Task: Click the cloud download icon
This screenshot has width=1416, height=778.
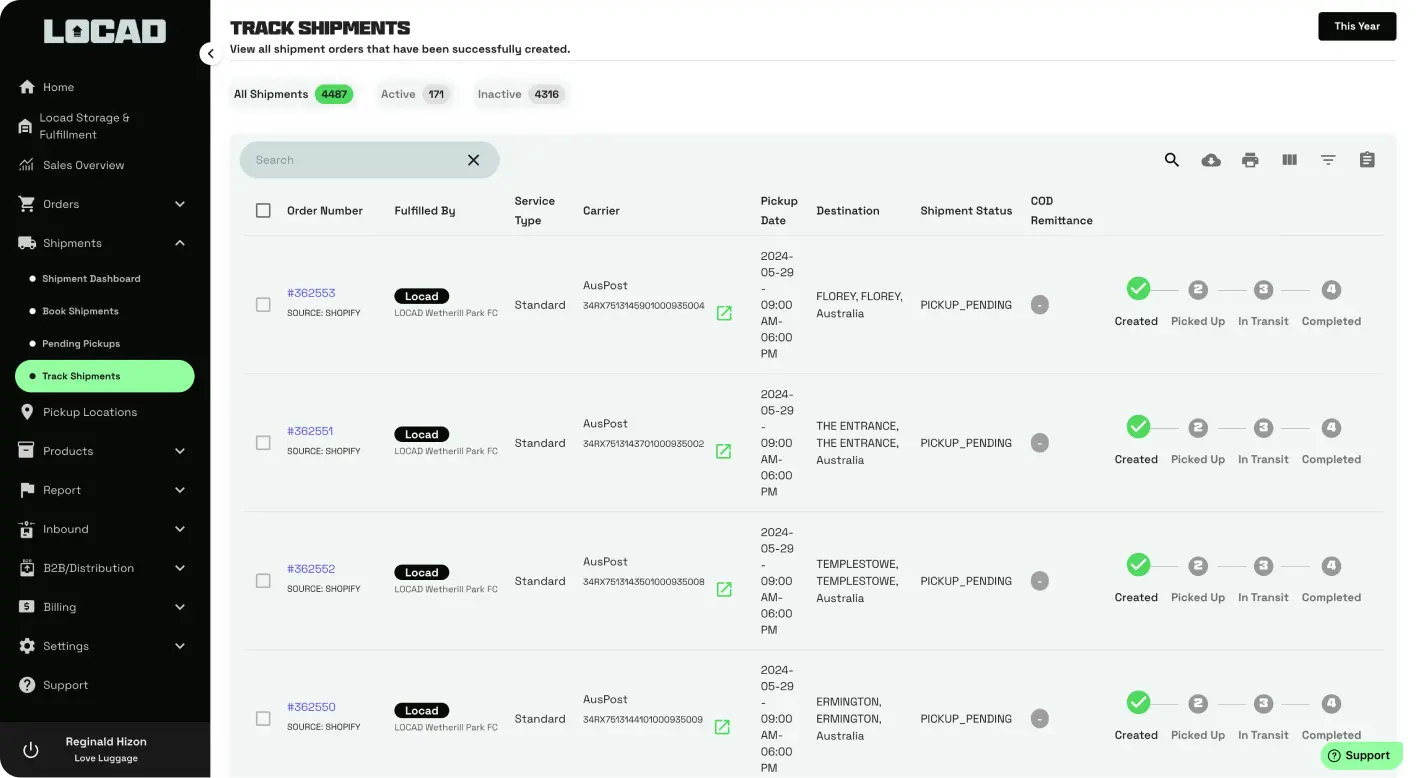Action: [x=1211, y=160]
